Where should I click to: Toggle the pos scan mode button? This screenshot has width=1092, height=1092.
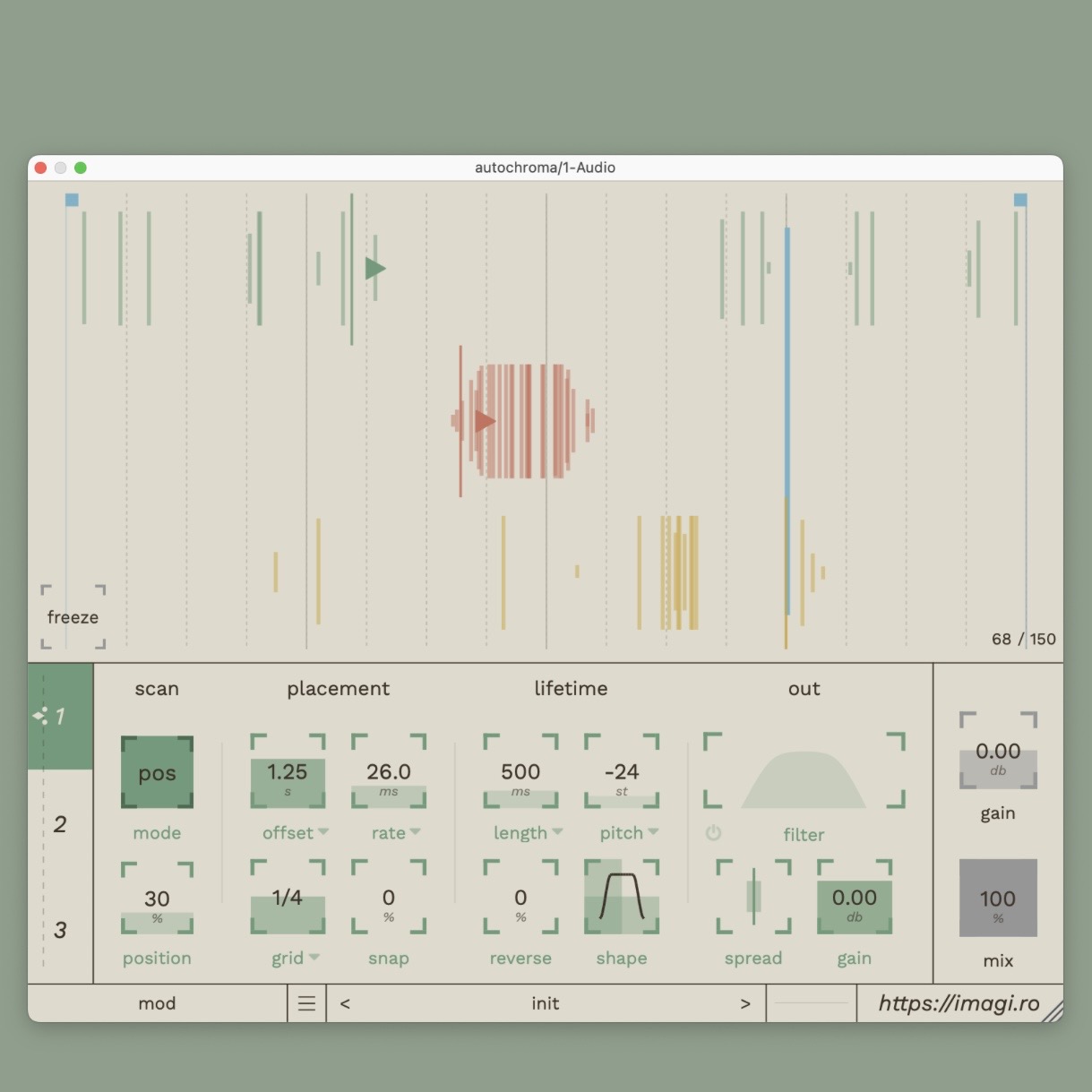coord(157,773)
